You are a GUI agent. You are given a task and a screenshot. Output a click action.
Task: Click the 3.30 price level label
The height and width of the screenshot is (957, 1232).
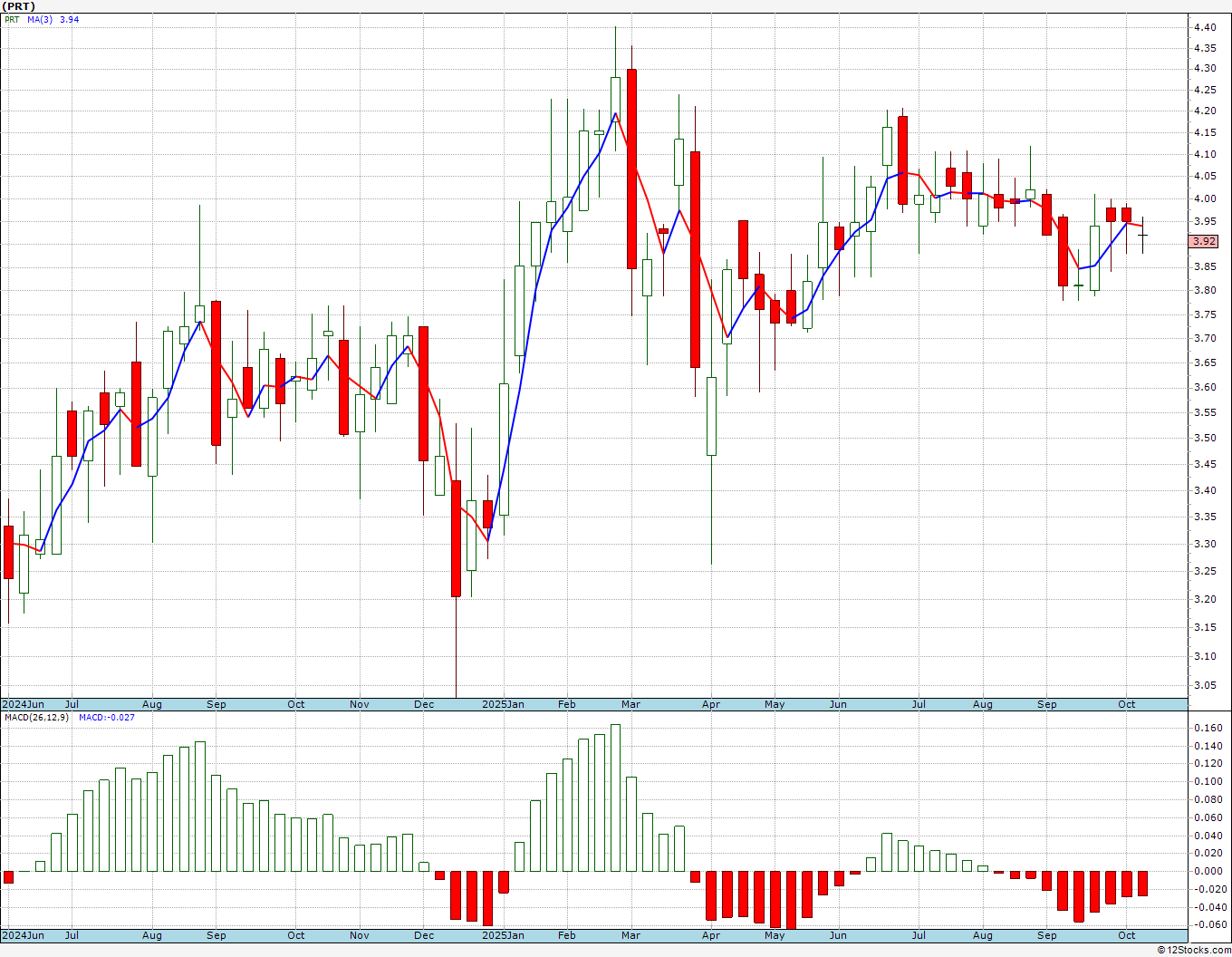click(x=1205, y=544)
